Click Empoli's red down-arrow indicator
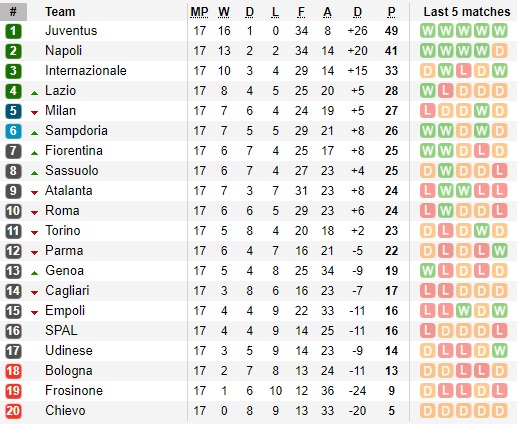Viewport: 517px width, 424px height. [34, 313]
